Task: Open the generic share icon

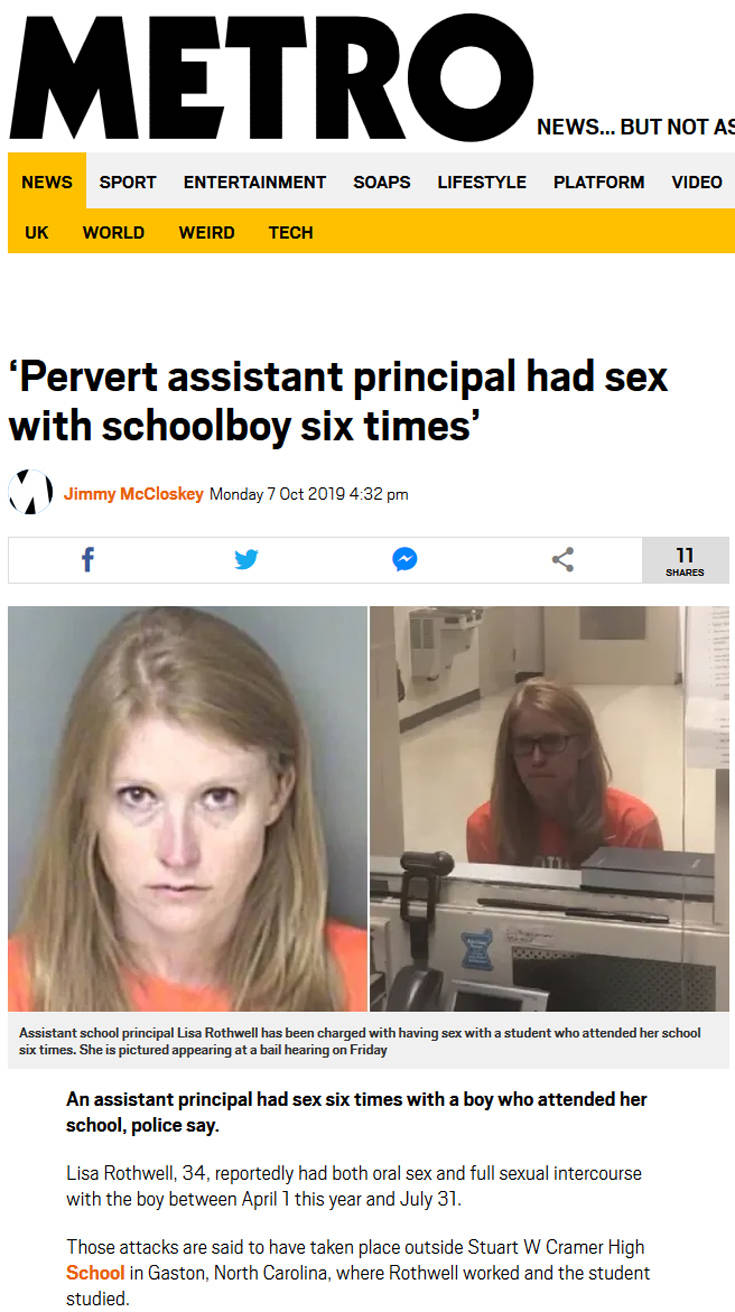Action: point(563,560)
